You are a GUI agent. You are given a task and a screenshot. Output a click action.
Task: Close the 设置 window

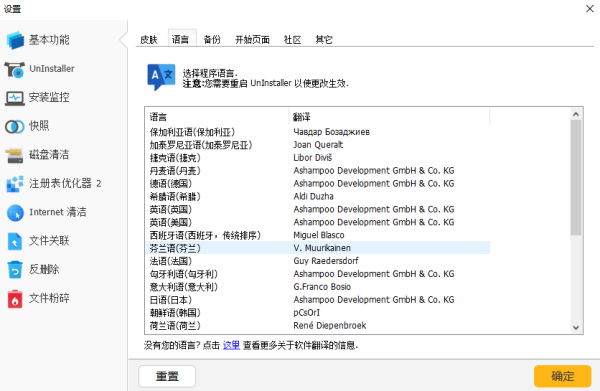(590, 8)
